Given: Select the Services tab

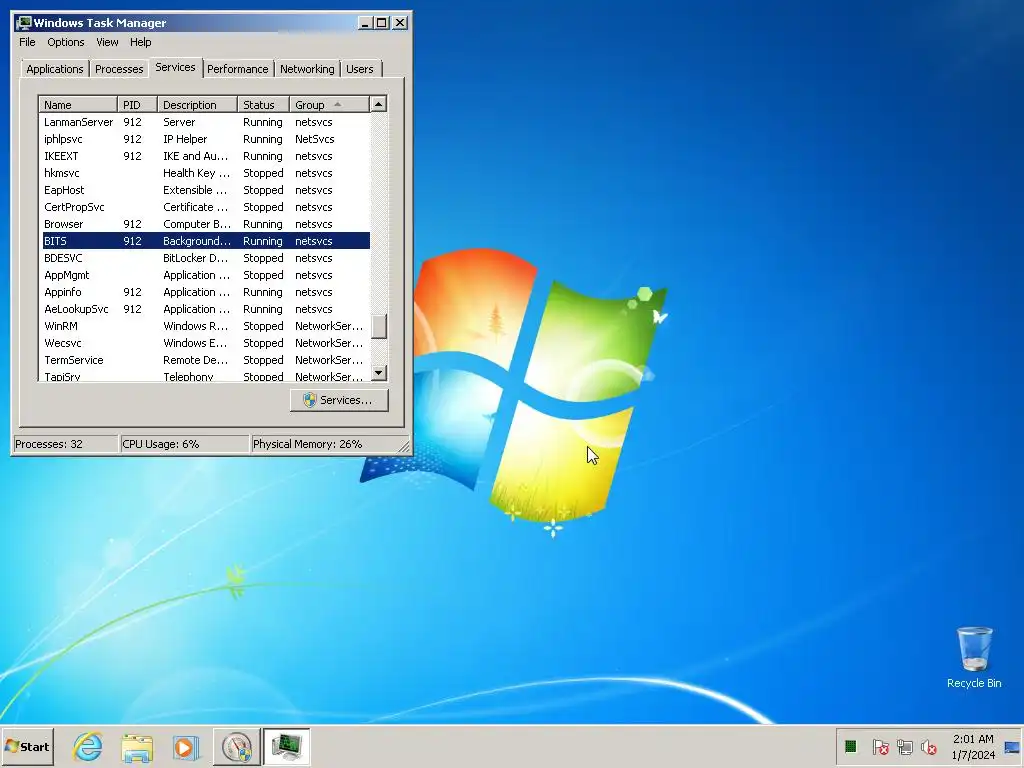Looking at the screenshot, I should [175, 67].
